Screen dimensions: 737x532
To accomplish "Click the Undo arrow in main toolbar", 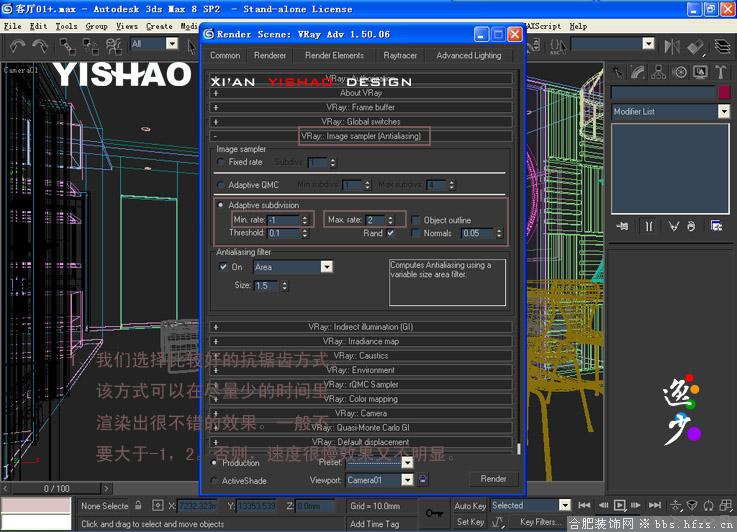I will (17, 46).
